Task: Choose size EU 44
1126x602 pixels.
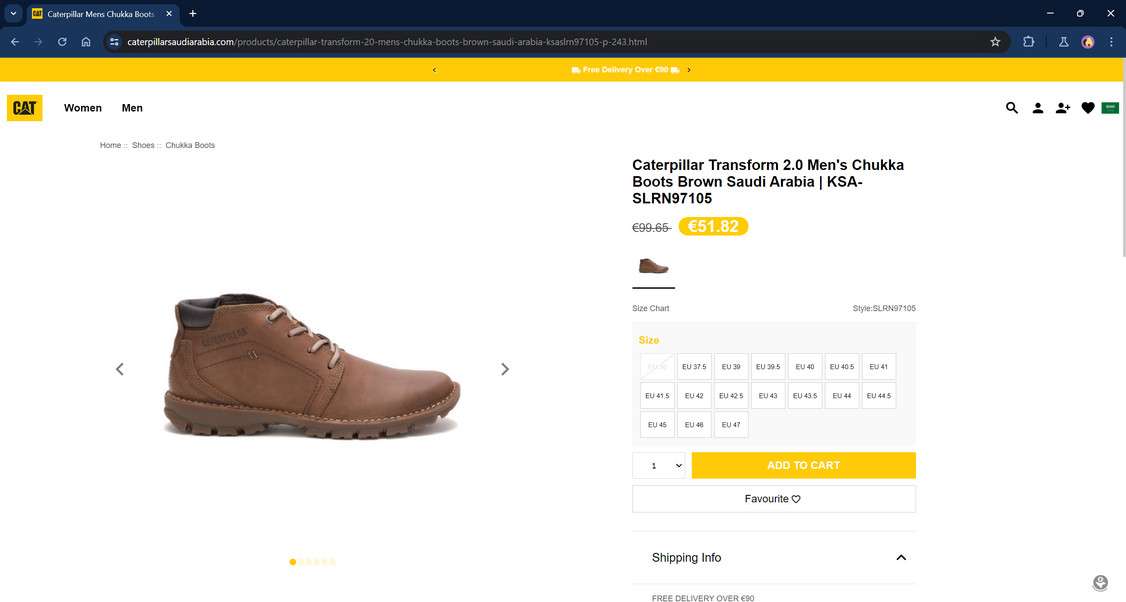Action: pos(842,396)
